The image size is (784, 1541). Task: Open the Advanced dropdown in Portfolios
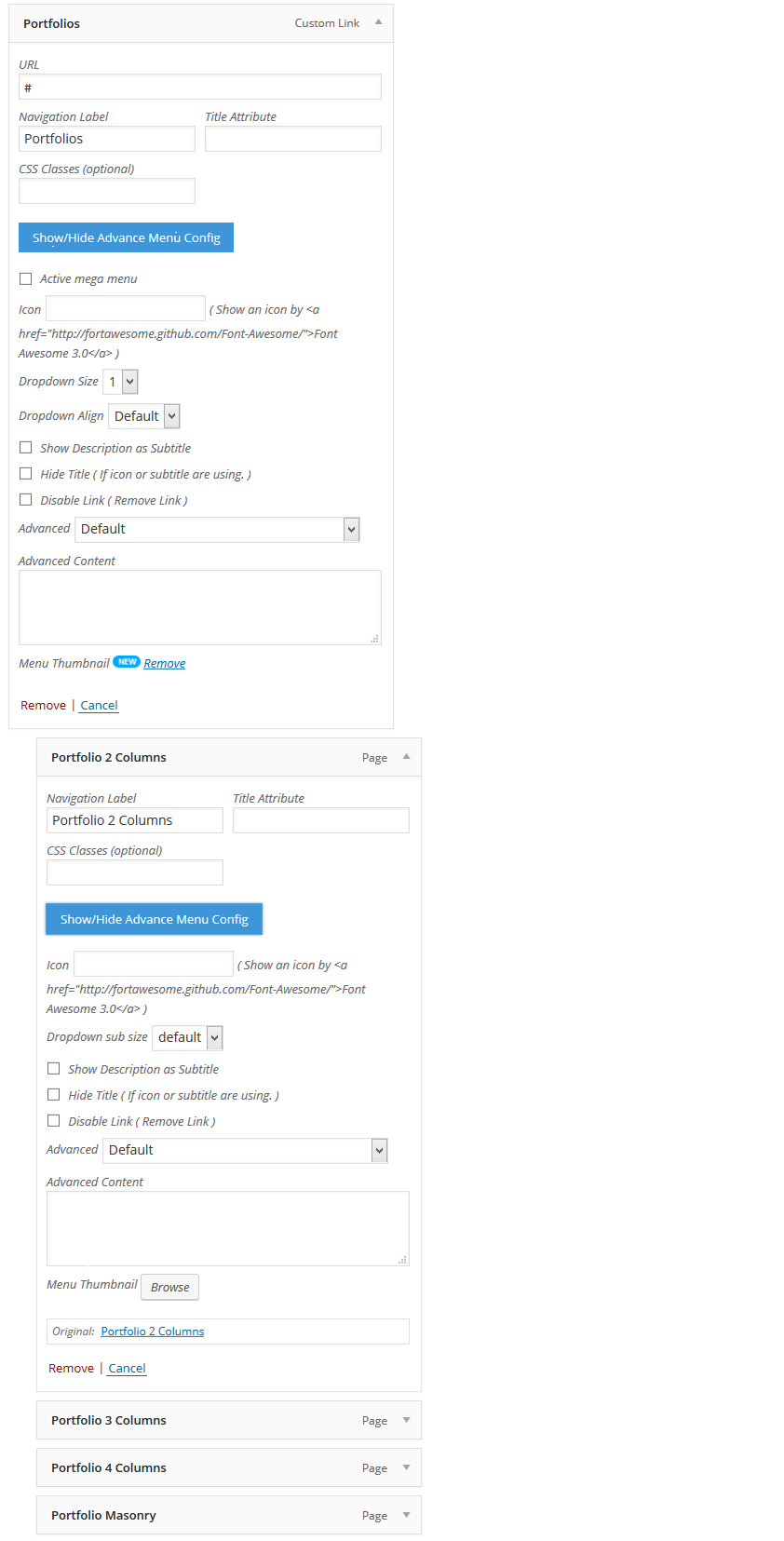217,529
